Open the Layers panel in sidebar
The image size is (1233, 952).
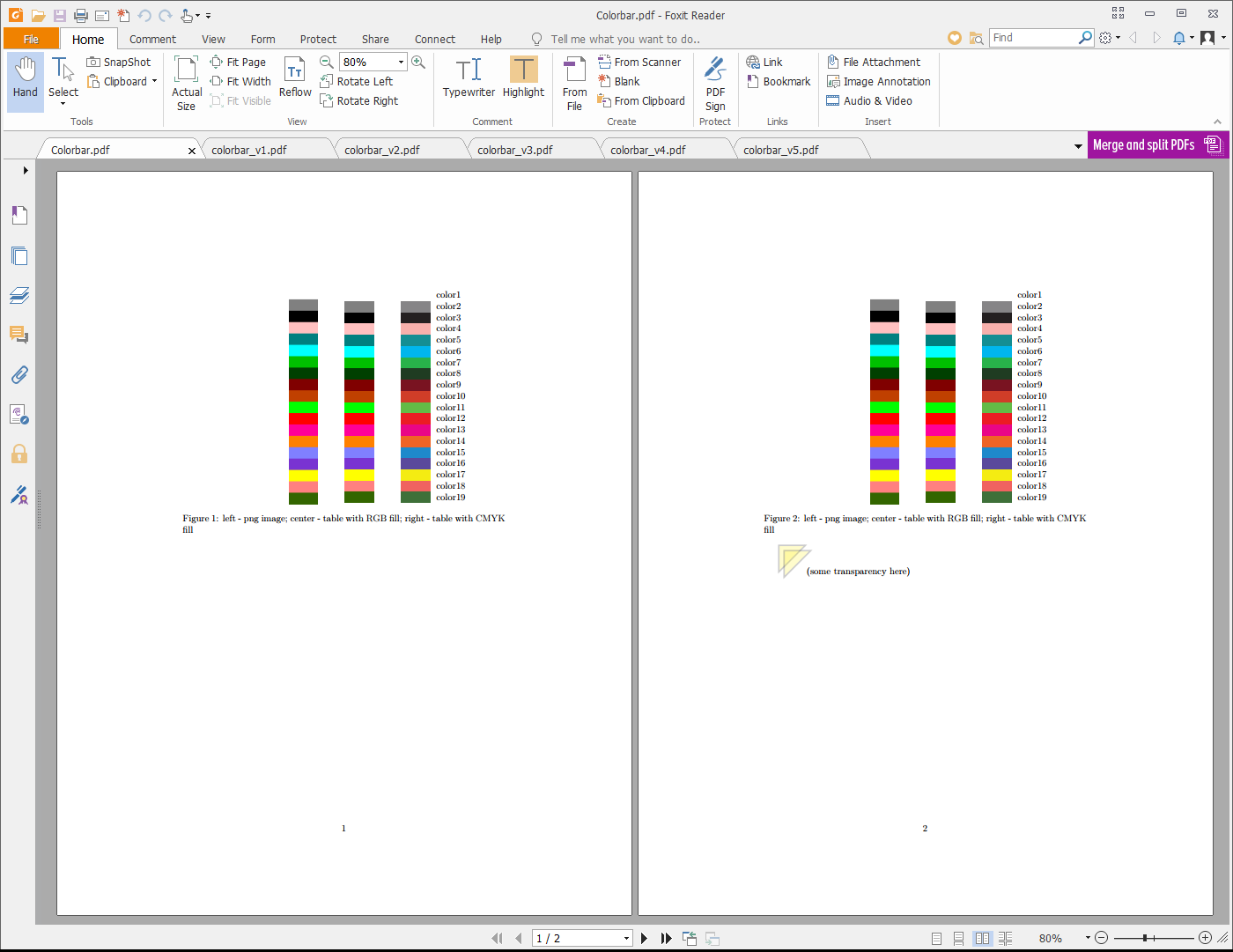(19, 295)
